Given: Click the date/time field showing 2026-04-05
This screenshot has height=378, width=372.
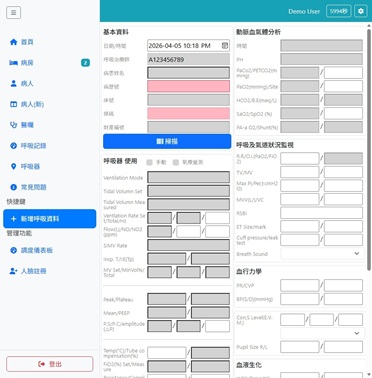Looking at the screenshot, I should (x=188, y=46).
